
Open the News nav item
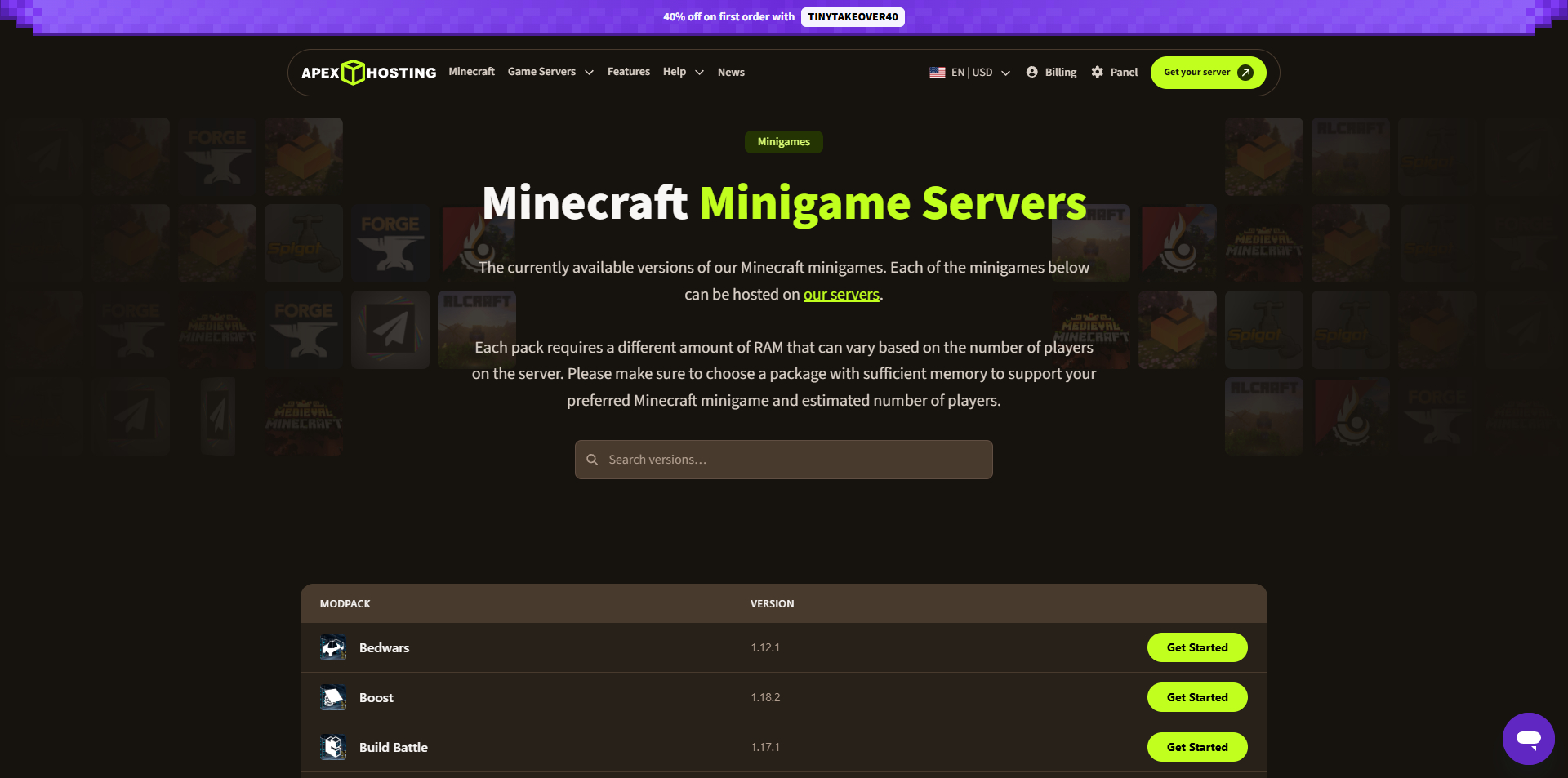coord(731,73)
